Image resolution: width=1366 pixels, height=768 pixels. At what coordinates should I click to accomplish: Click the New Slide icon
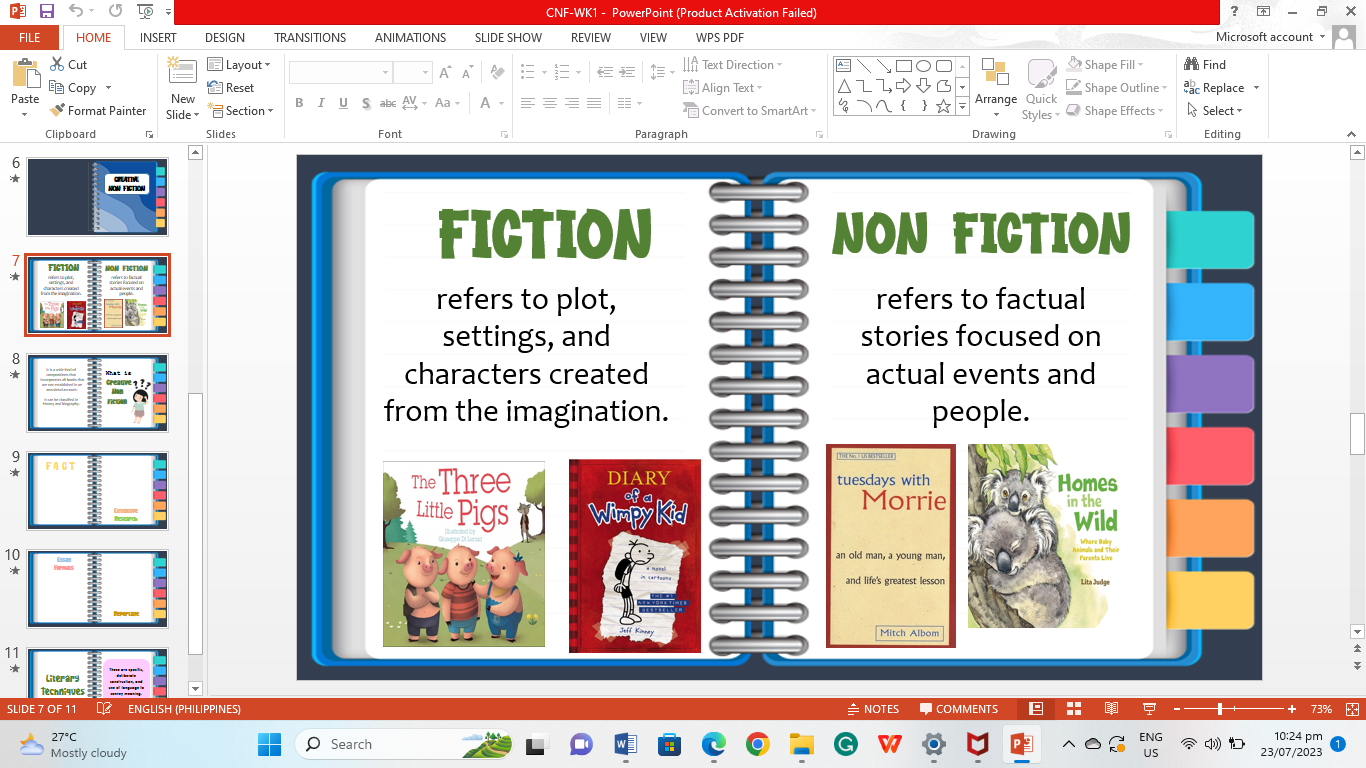[182, 72]
